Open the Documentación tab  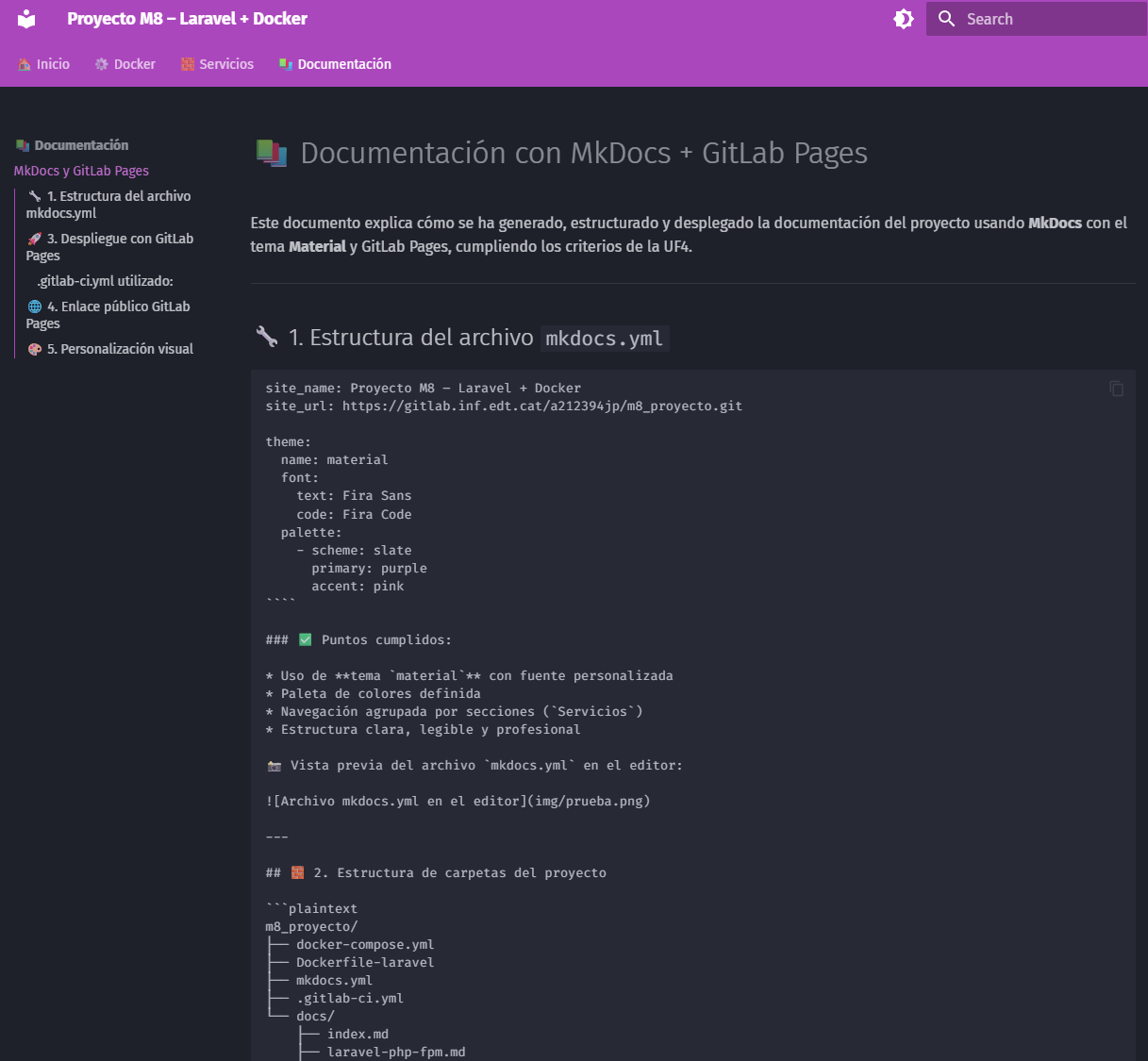335,64
